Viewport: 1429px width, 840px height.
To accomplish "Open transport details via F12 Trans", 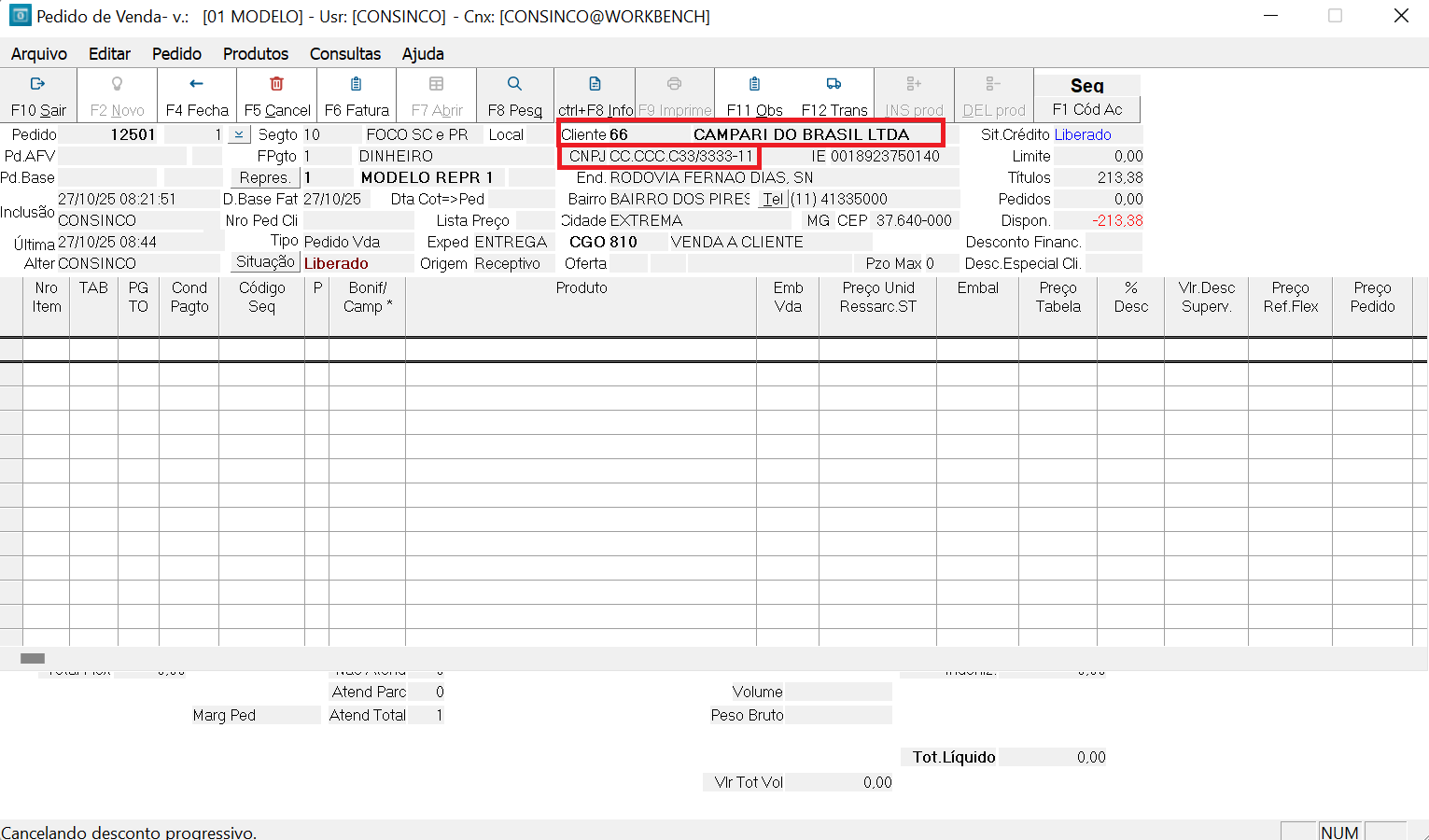I will pos(834,96).
